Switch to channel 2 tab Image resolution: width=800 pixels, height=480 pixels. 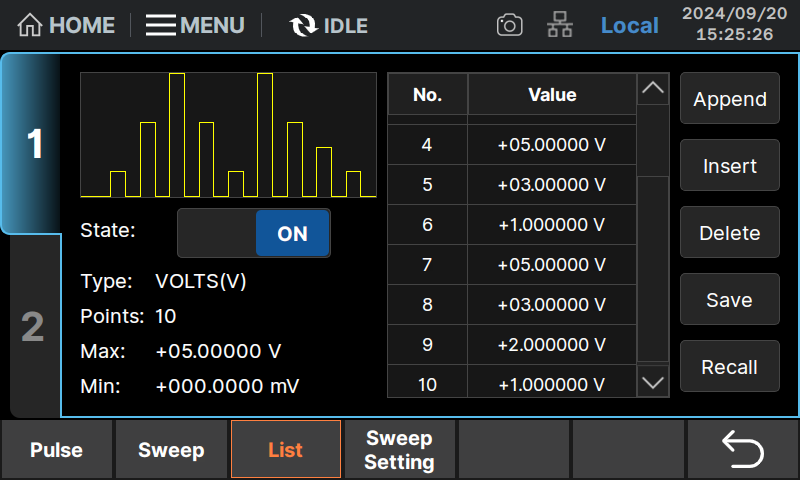34,327
